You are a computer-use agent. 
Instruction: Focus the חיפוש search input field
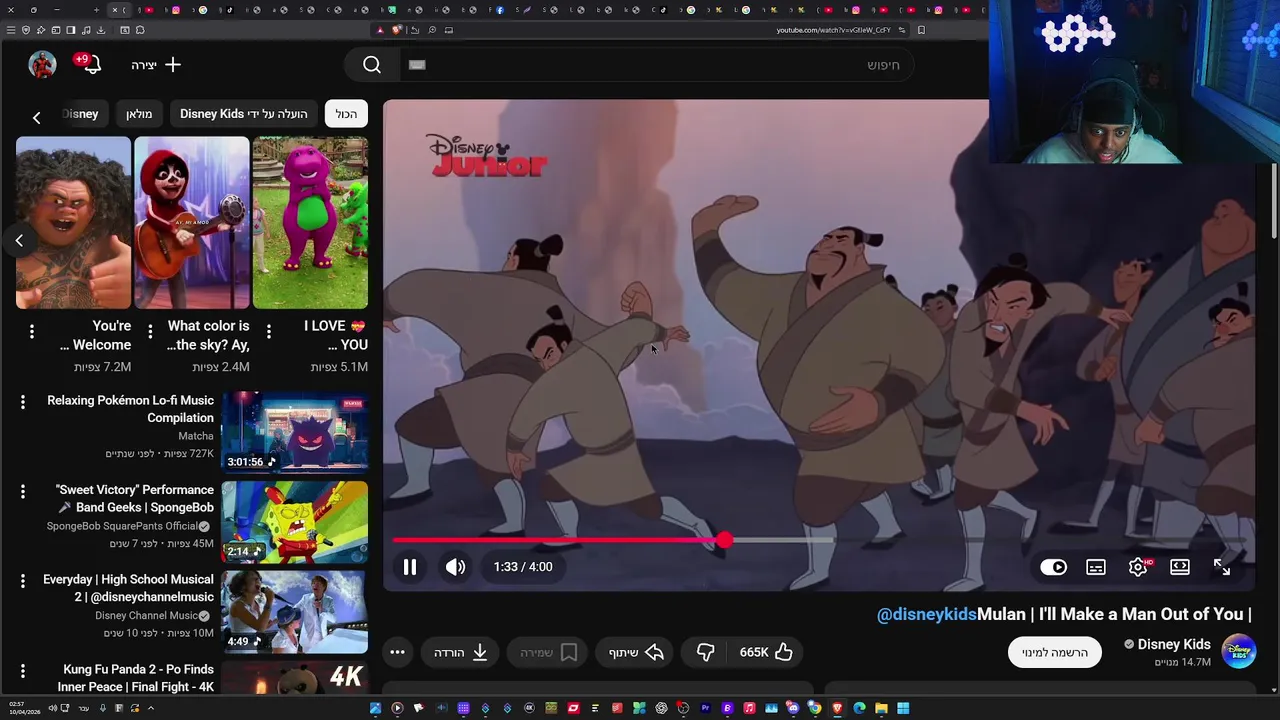click(657, 65)
